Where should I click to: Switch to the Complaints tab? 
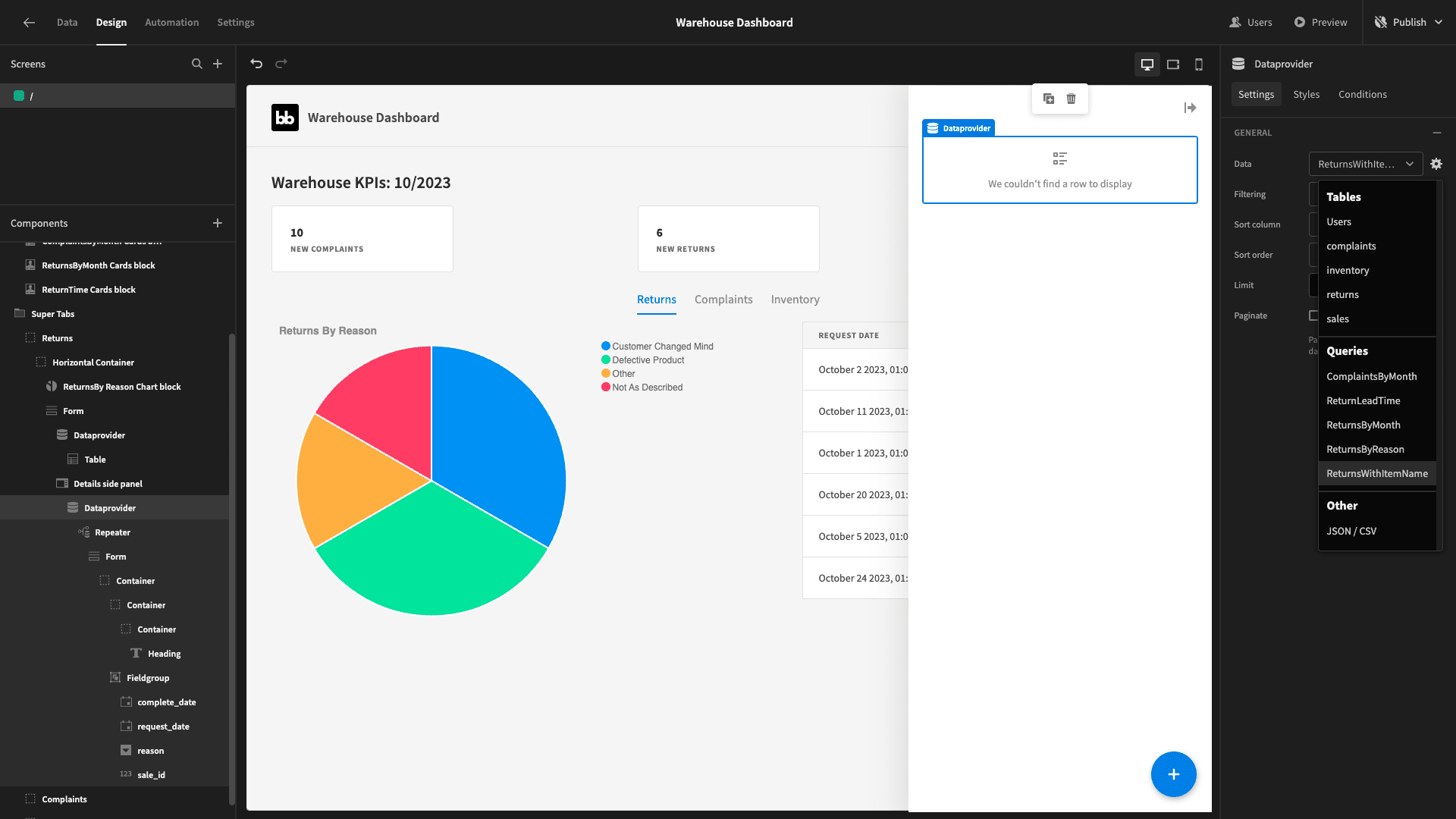pos(723,299)
